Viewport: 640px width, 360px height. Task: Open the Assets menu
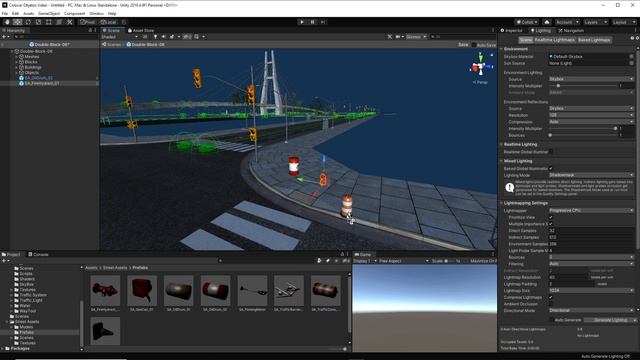[29, 13]
